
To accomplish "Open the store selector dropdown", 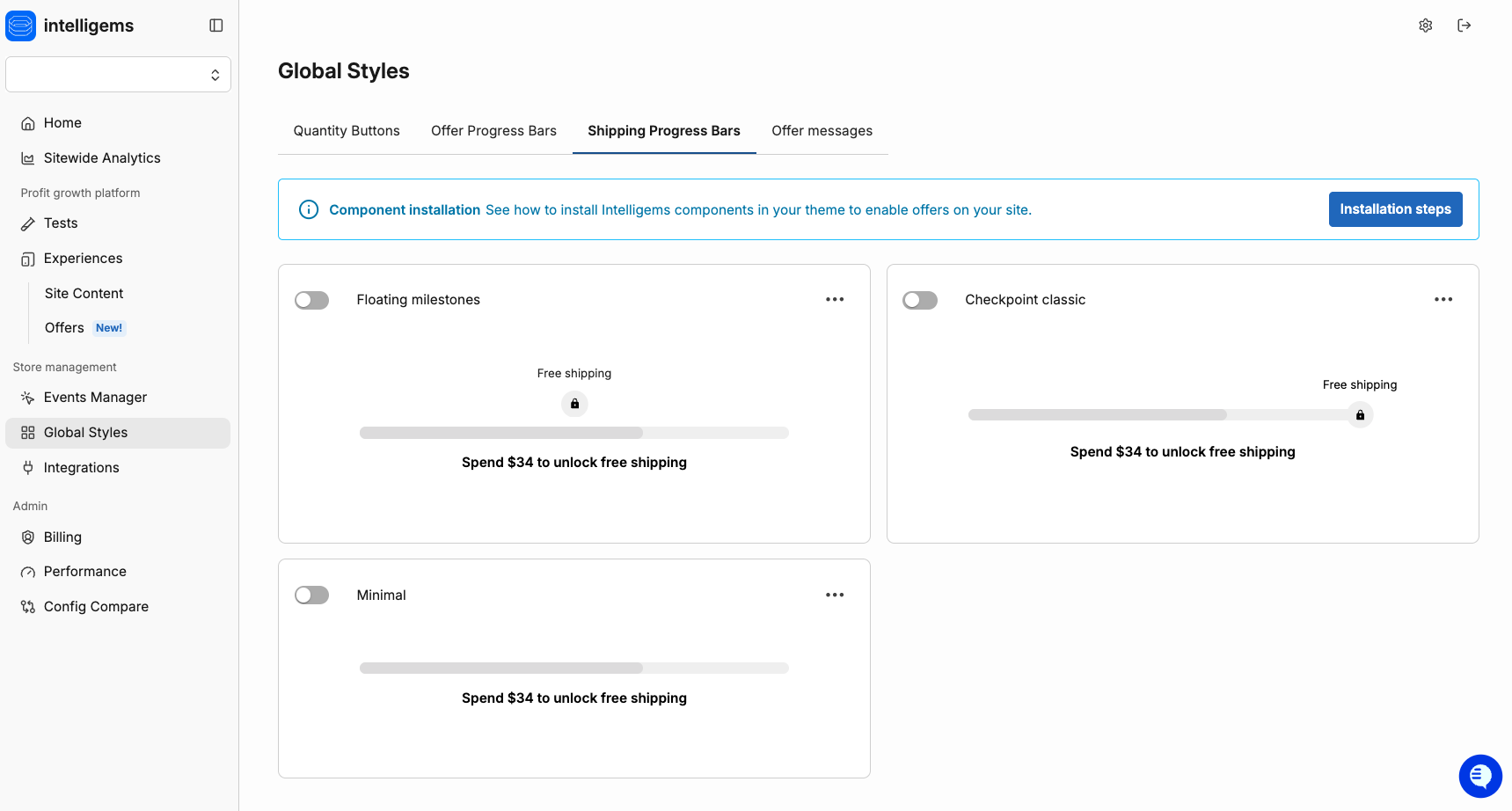I will tap(118, 75).
